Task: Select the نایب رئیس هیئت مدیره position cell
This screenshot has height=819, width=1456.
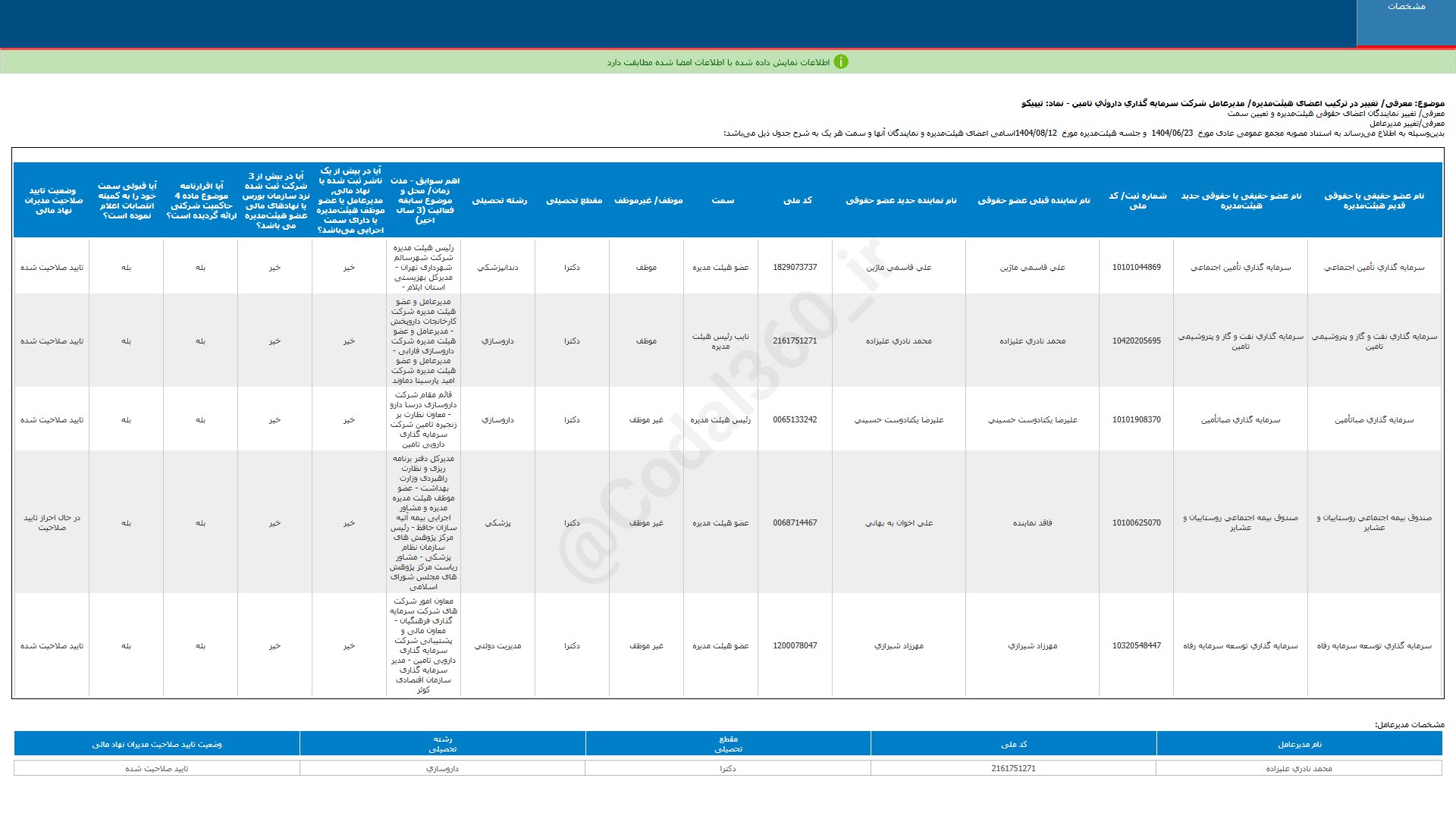Action: [720, 341]
